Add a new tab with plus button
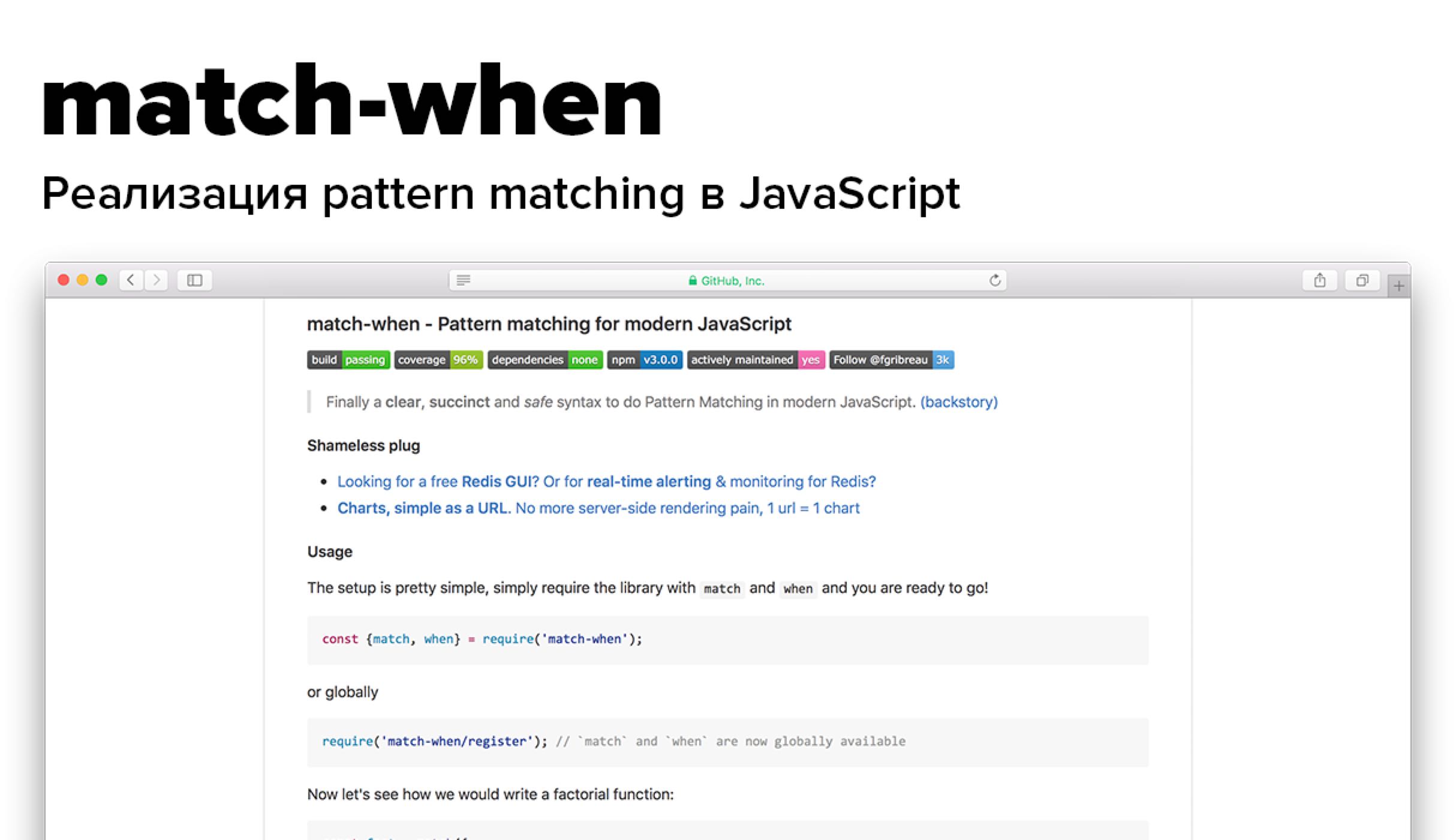 pyautogui.click(x=1398, y=286)
